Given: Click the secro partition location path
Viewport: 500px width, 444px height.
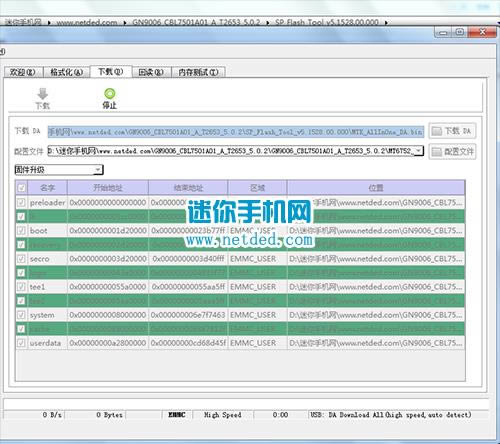Looking at the screenshot, I should 376,259.
